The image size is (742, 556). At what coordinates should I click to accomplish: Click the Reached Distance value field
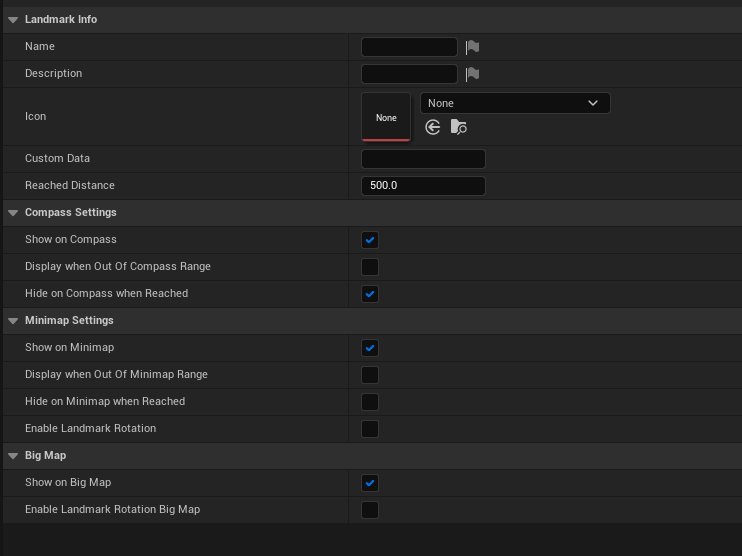423,185
